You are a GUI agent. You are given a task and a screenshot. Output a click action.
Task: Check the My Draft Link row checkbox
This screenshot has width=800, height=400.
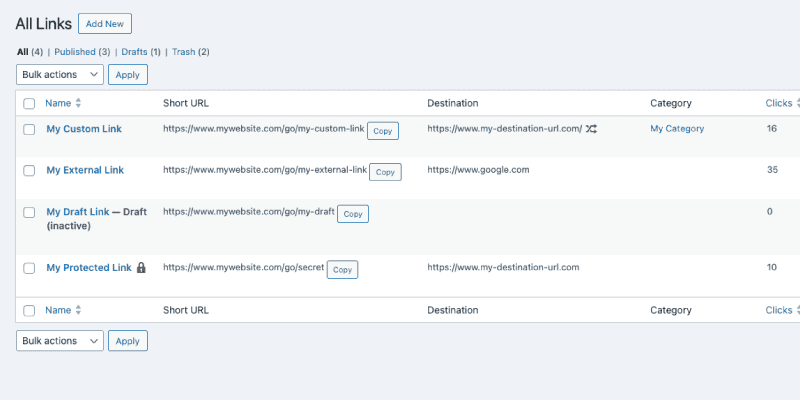point(29,212)
